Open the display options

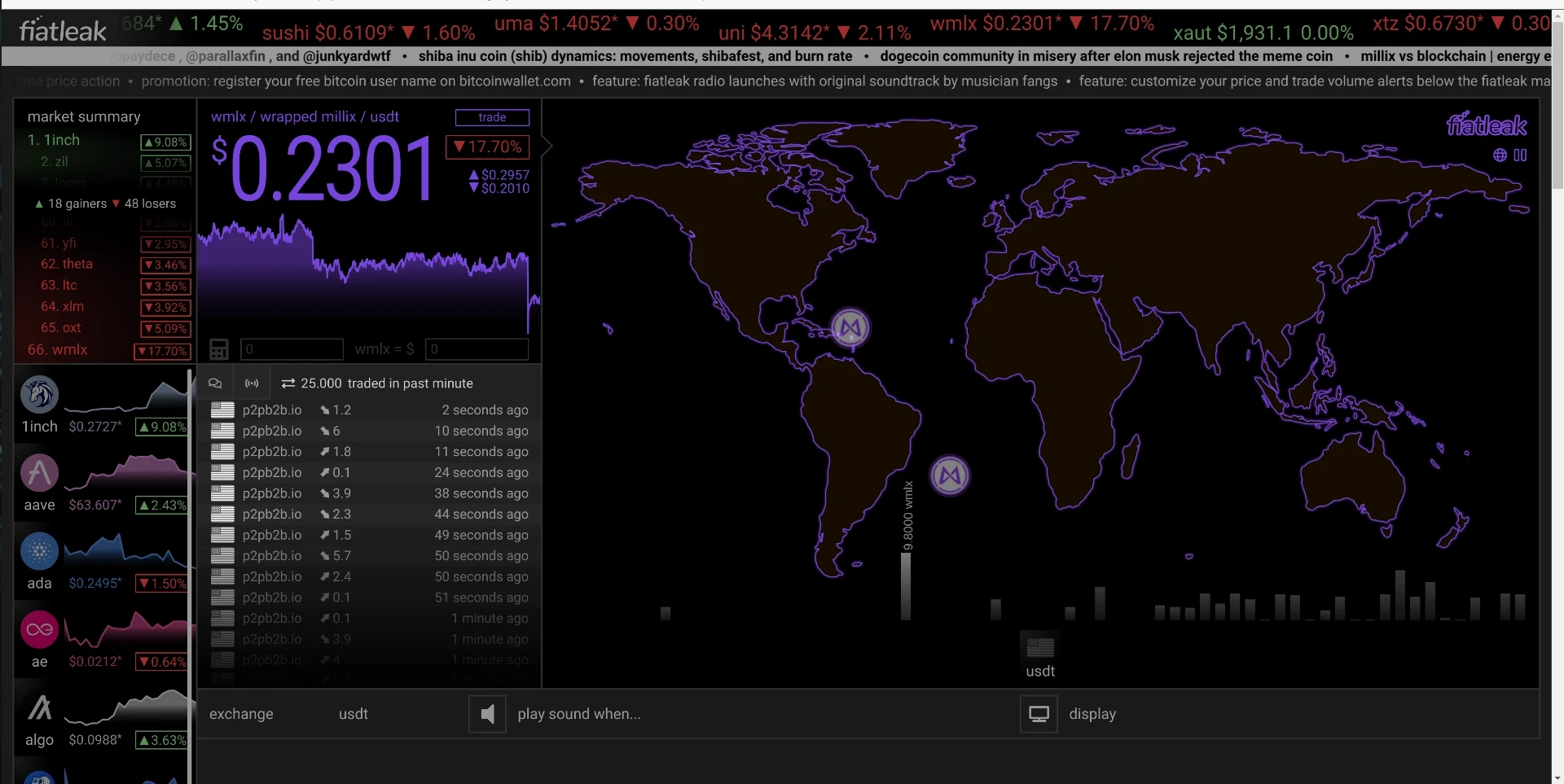click(x=1092, y=714)
